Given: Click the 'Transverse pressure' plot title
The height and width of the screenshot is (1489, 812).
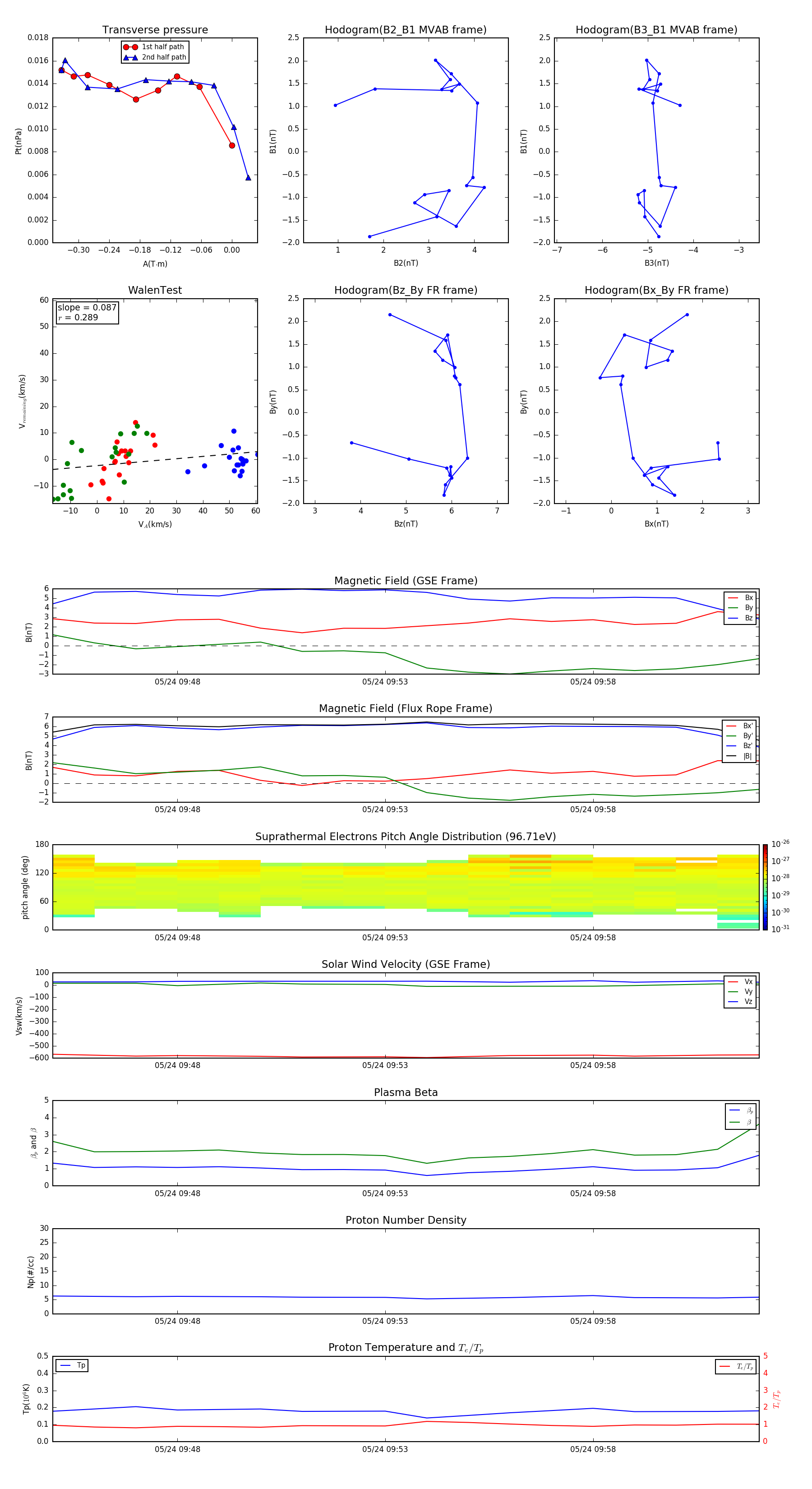Looking at the screenshot, I should [155, 29].
